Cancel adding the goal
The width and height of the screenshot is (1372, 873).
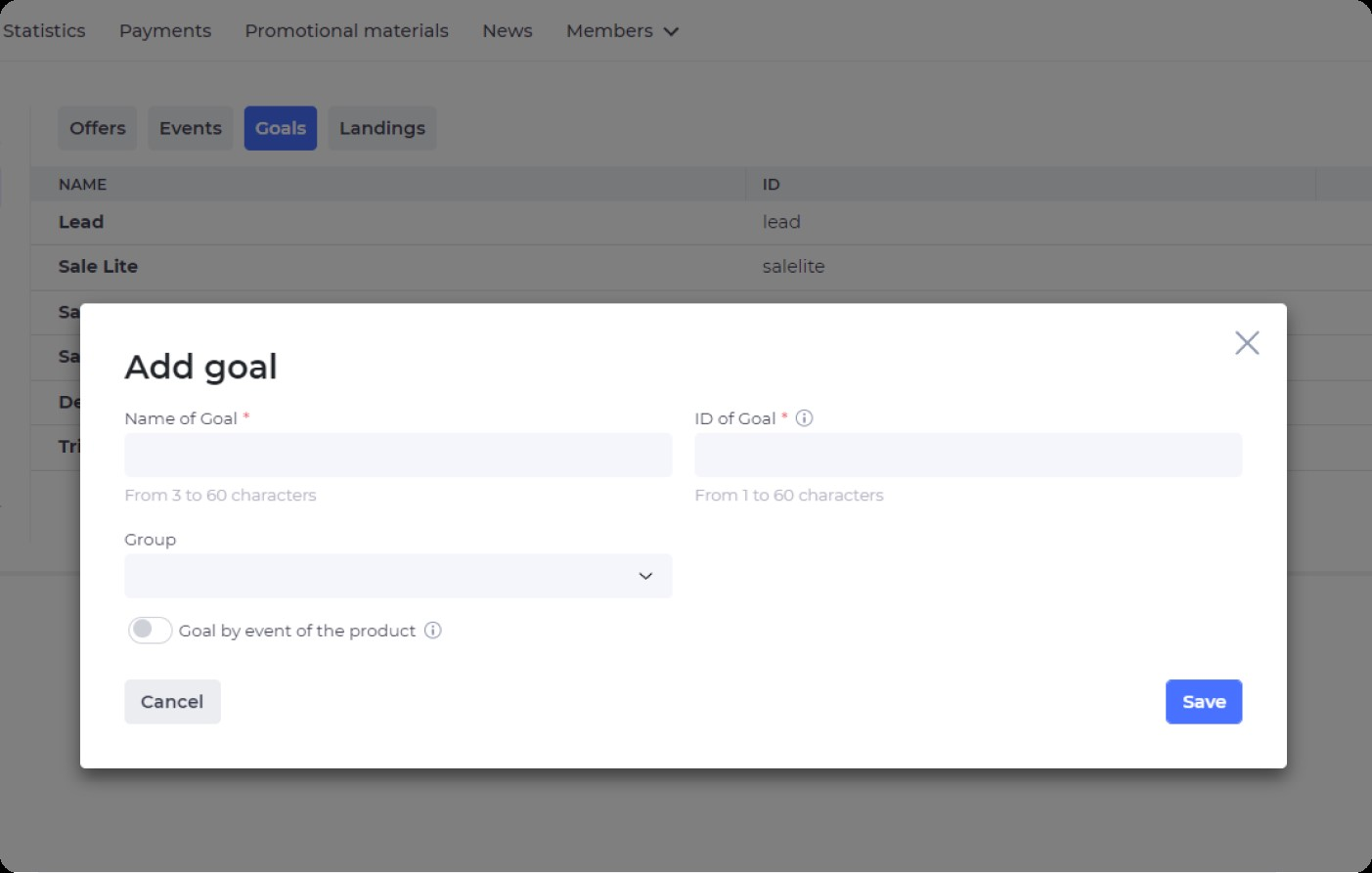[172, 702]
